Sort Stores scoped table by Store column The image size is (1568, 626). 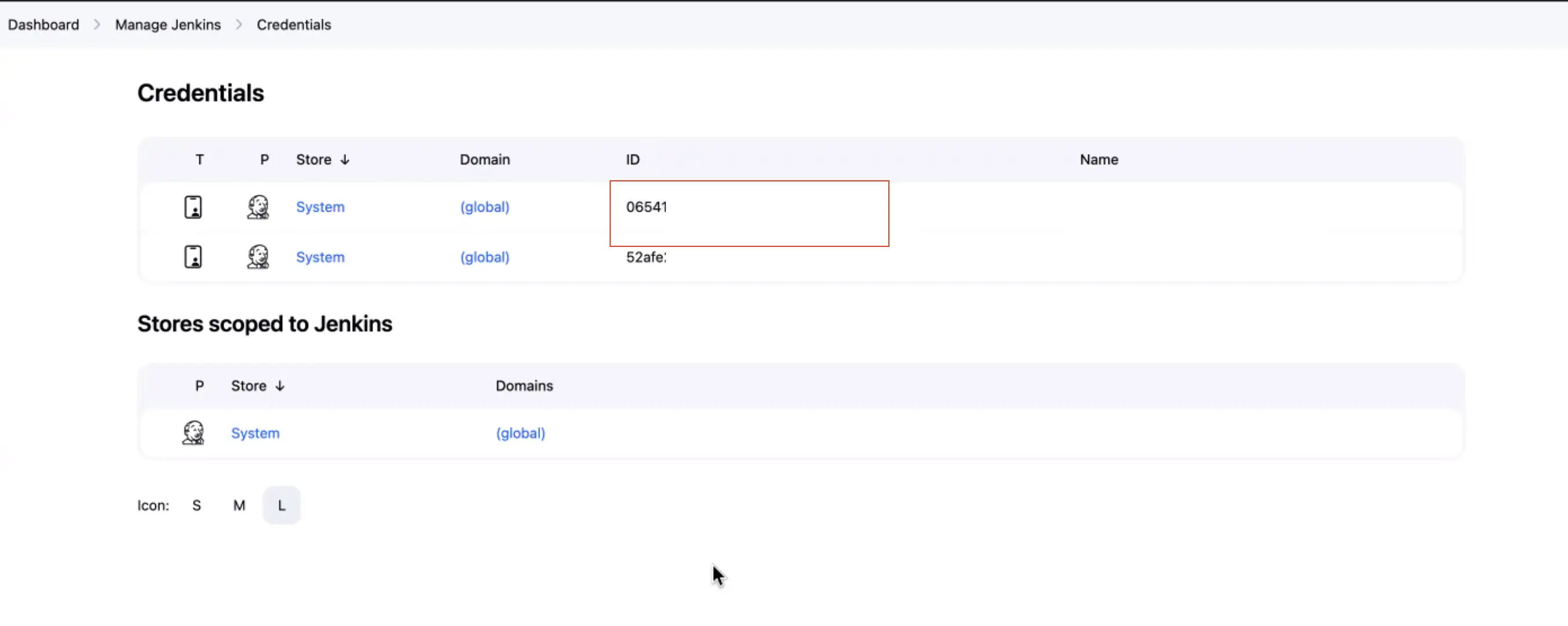coord(257,386)
